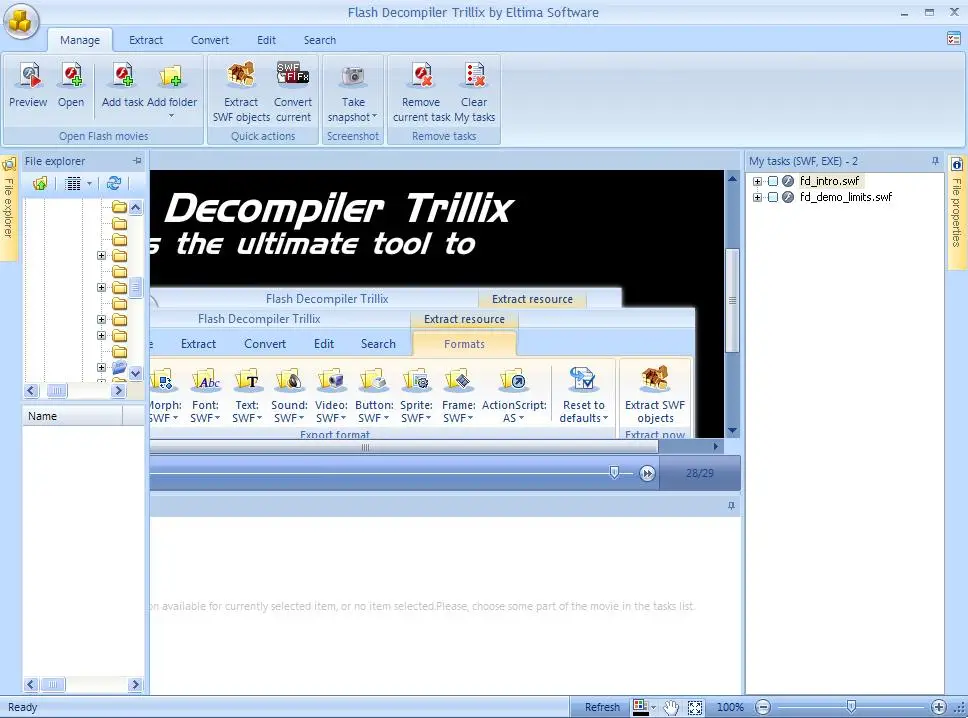Switch to the Extract tab beside Manage
This screenshot has height=718, width=968.
coord(146,40)
